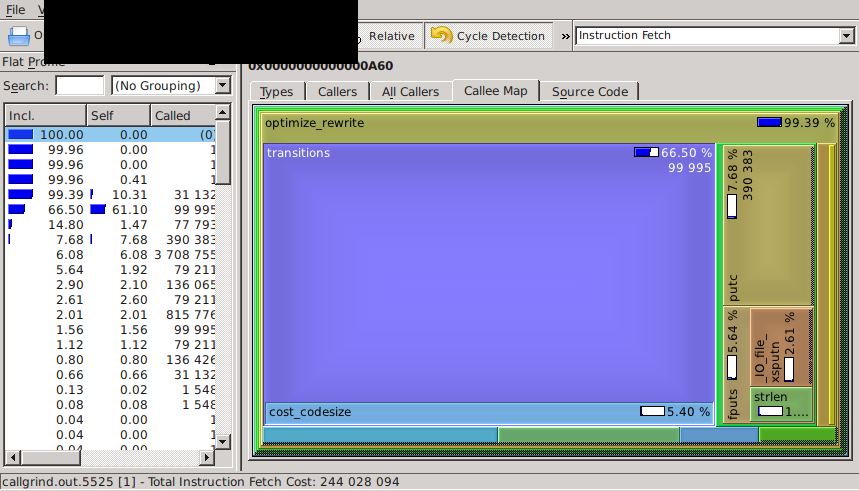Click the Open file toolbar icon
Screen dimensions: 859x491
(19, 36)
